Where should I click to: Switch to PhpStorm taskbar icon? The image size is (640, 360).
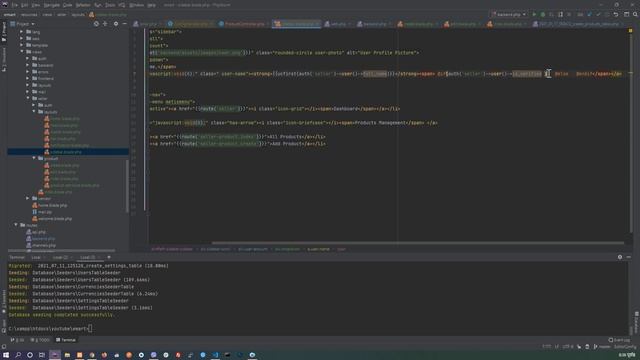point(55,355)
